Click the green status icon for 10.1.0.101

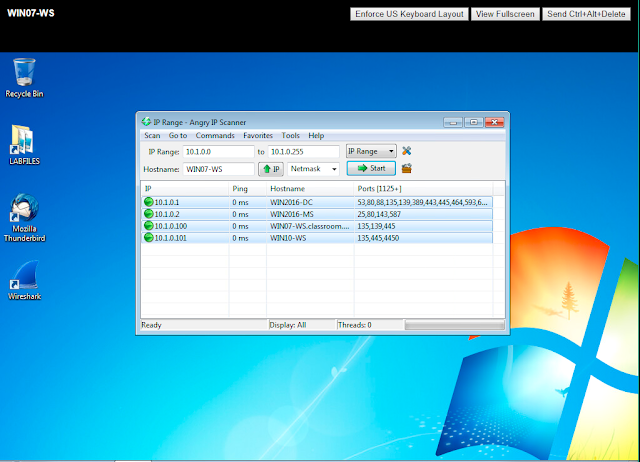tap(149, 237)
